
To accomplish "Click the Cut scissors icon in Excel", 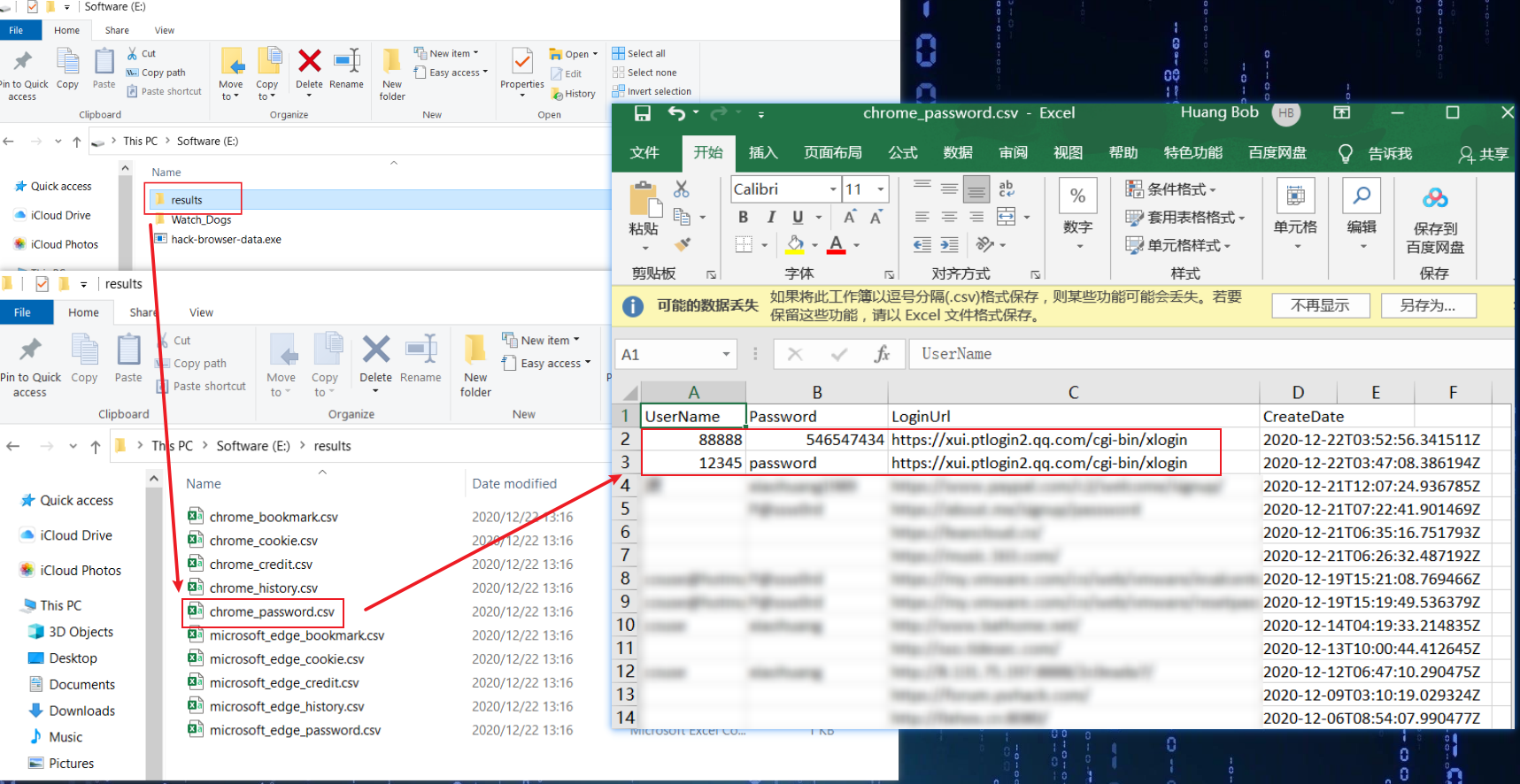I will tap(681, 189).
